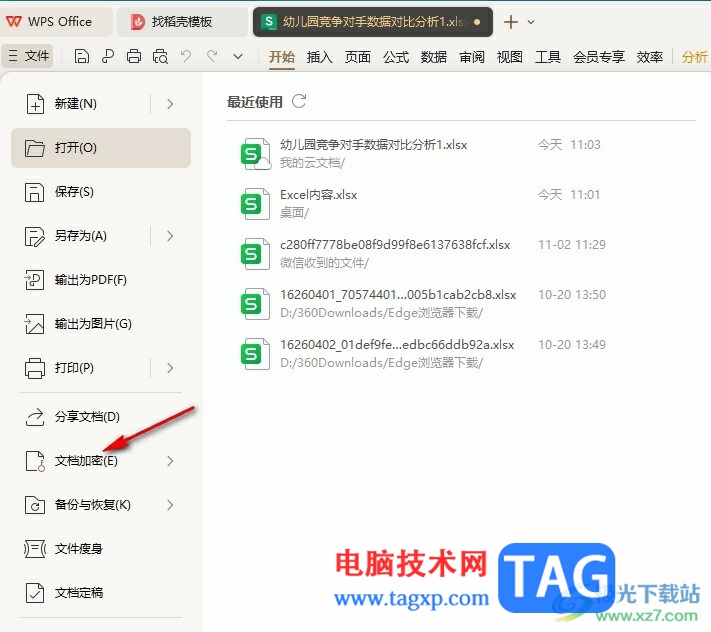Choose 分享文档(D) menu entry
Screen dimensions: 711x632
(101, 417)
